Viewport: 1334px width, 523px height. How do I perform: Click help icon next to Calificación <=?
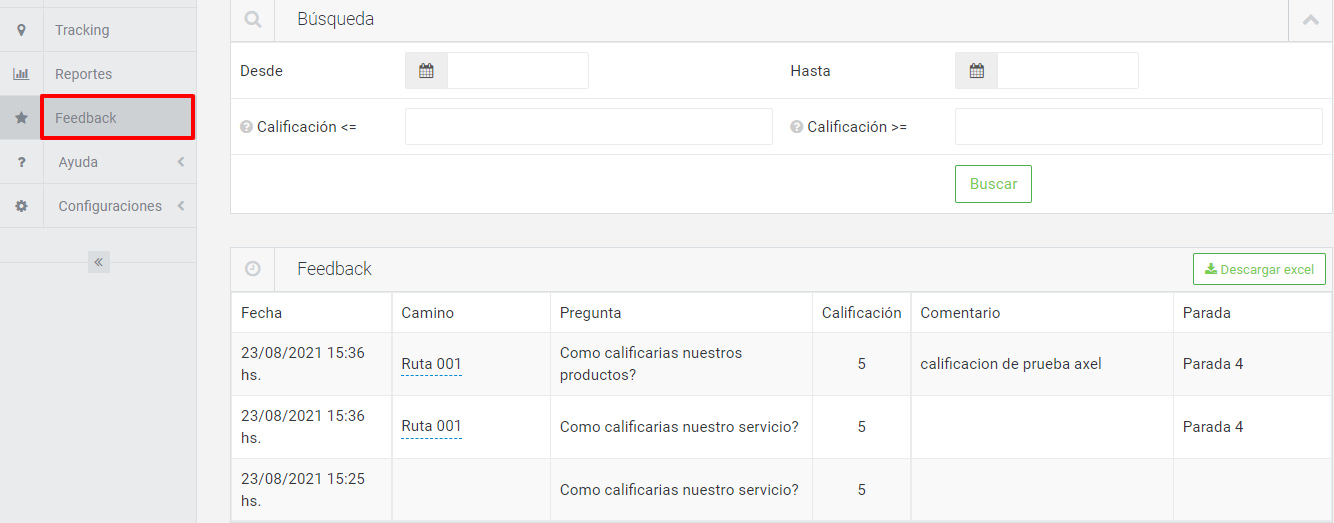(246, 127)
